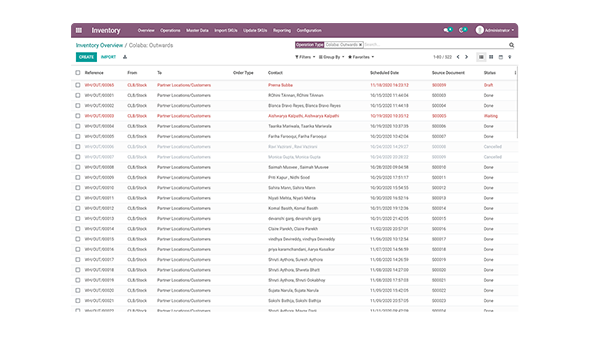This screenshot has width=590, height=360.
Task: Switch to kanban view icon
Action: tap(491, 57)
